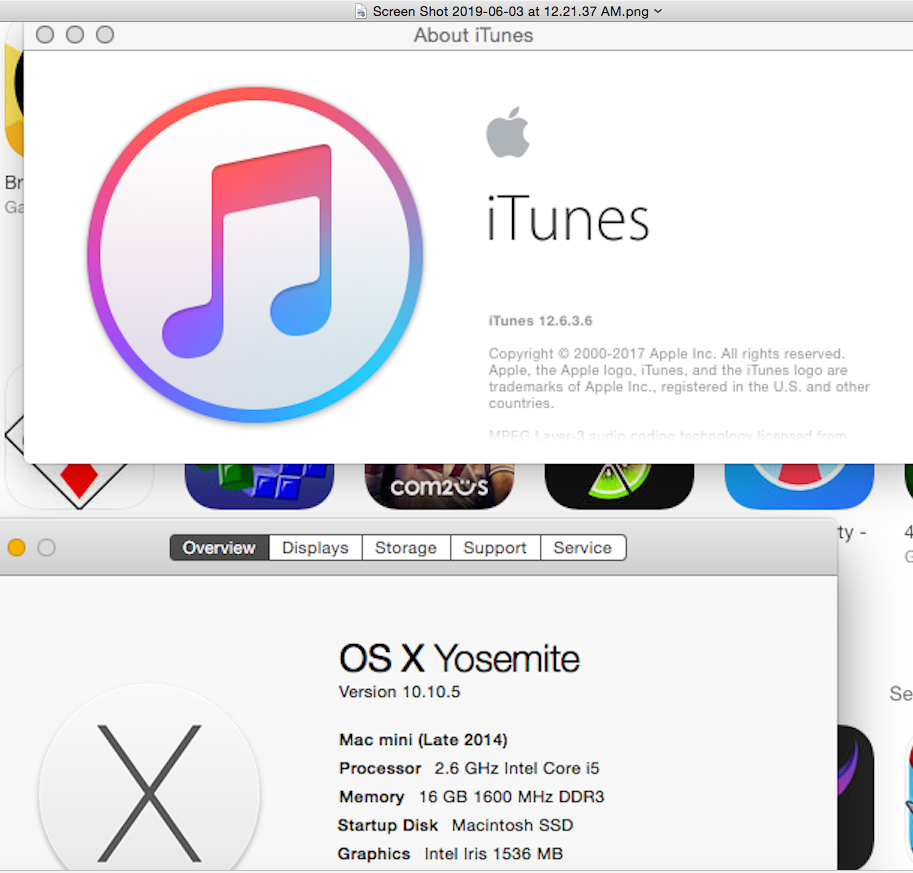This screenshot has height=873, width=913.
Task: Click the About iTunes minimize button
Action: [x=75, y=35]
